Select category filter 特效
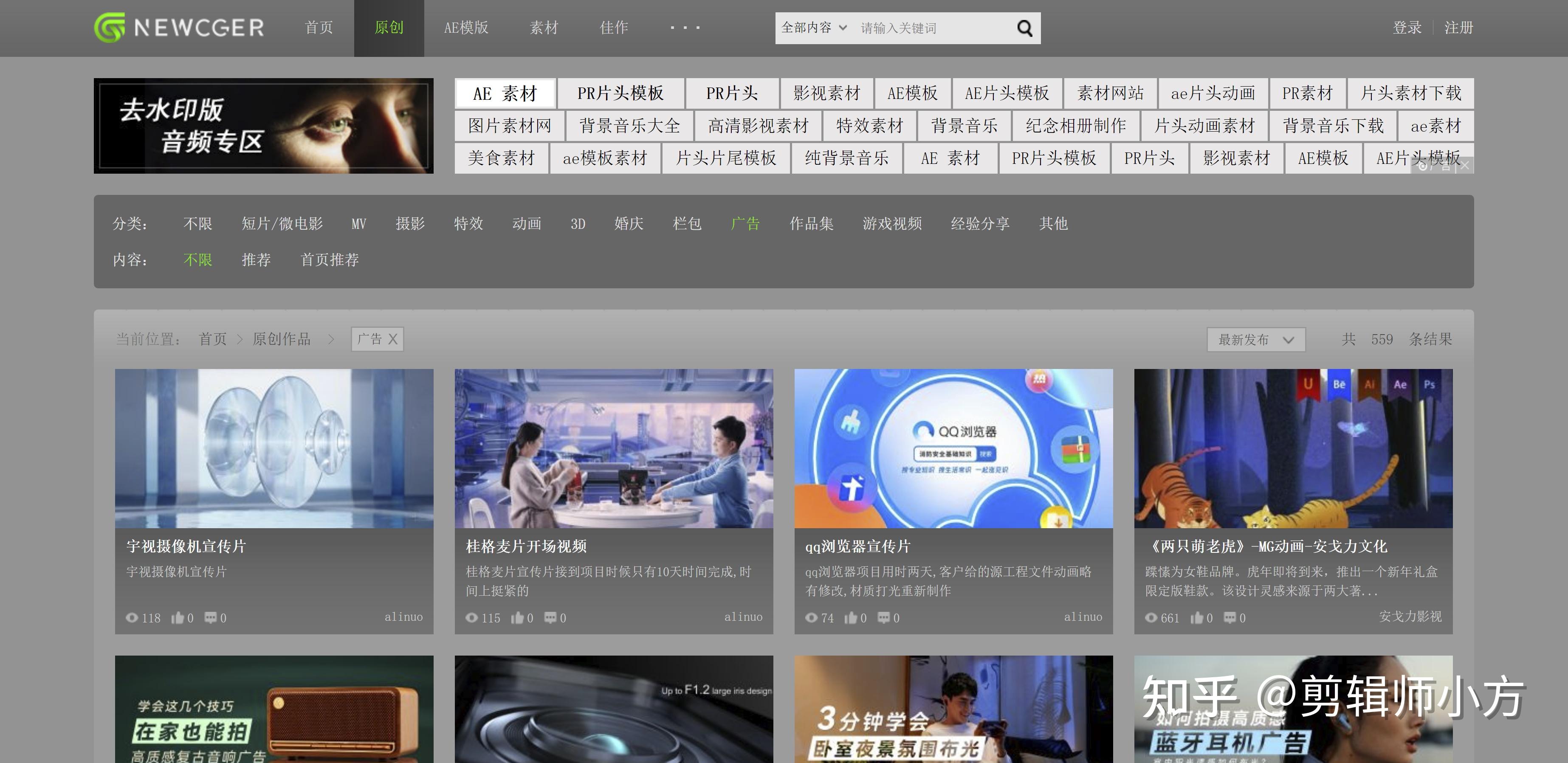This screenshot has height=763, width=1568. click(469, 224)
